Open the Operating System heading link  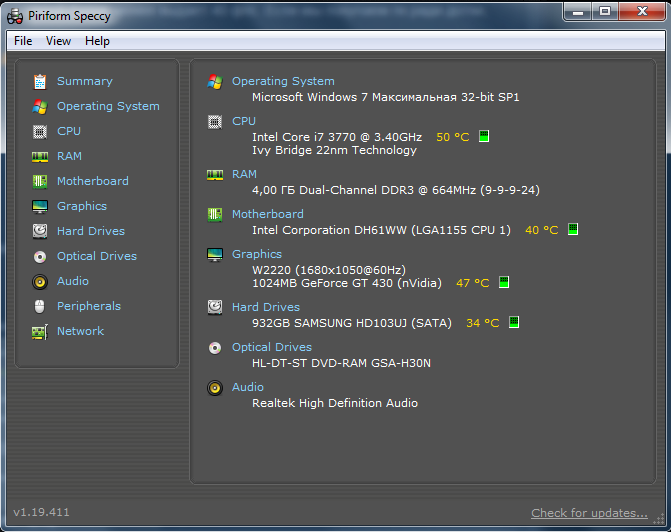tap(283, 81)
